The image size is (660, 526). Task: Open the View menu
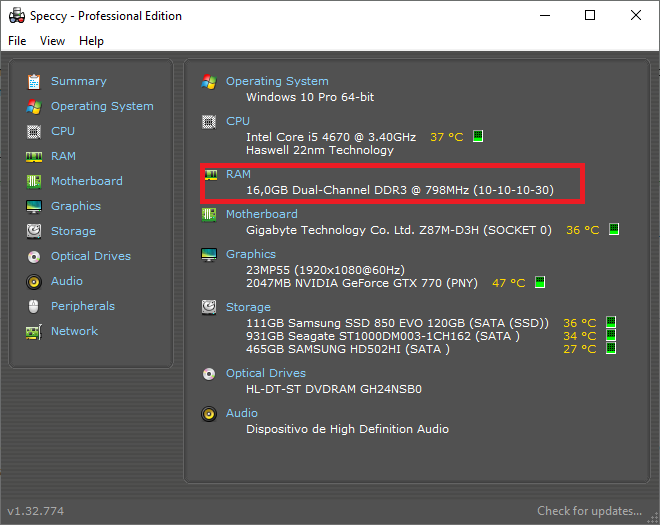coord(52,41)
